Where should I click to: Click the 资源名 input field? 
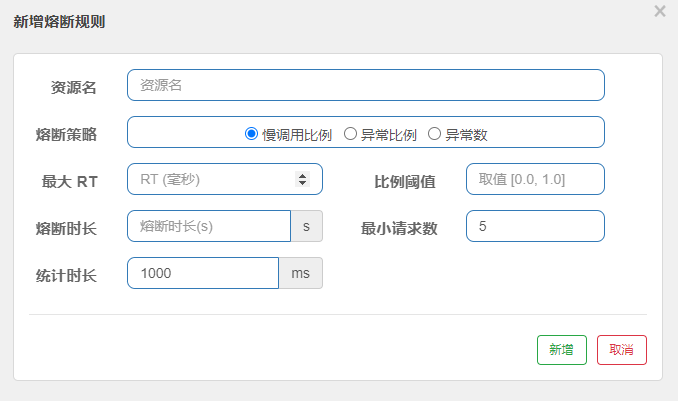point(366,85)
